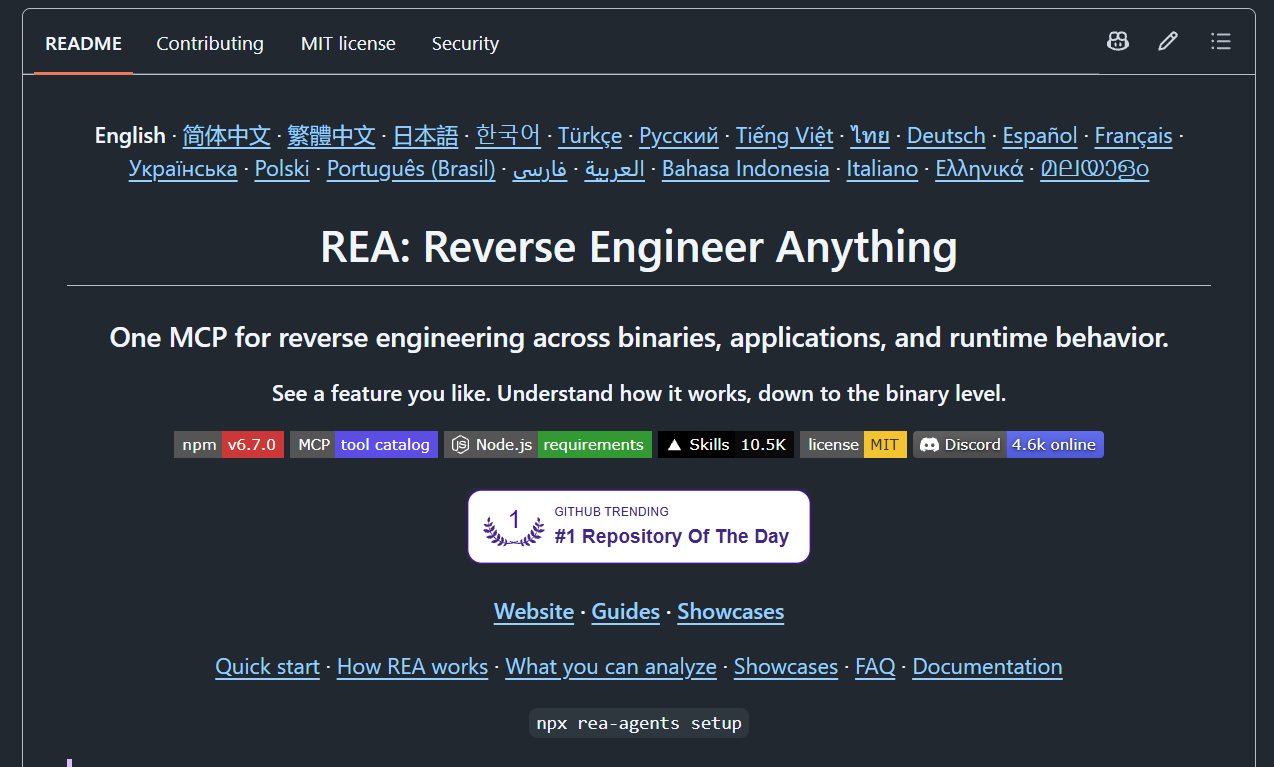Screen dimensions: 1274x767
Task: Open the Website link
Action: (534, 612)
